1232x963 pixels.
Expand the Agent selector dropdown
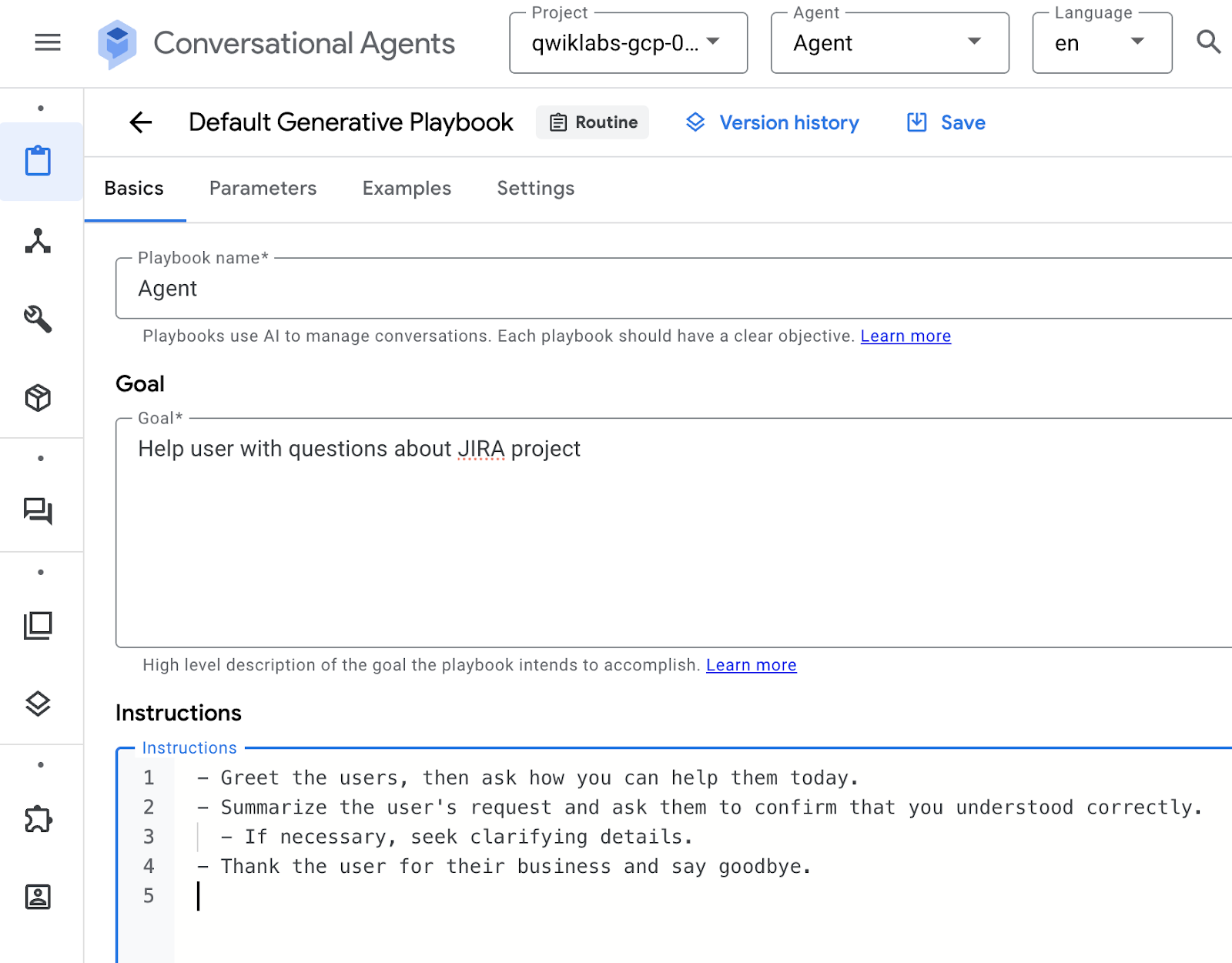[x=889, y=43]
